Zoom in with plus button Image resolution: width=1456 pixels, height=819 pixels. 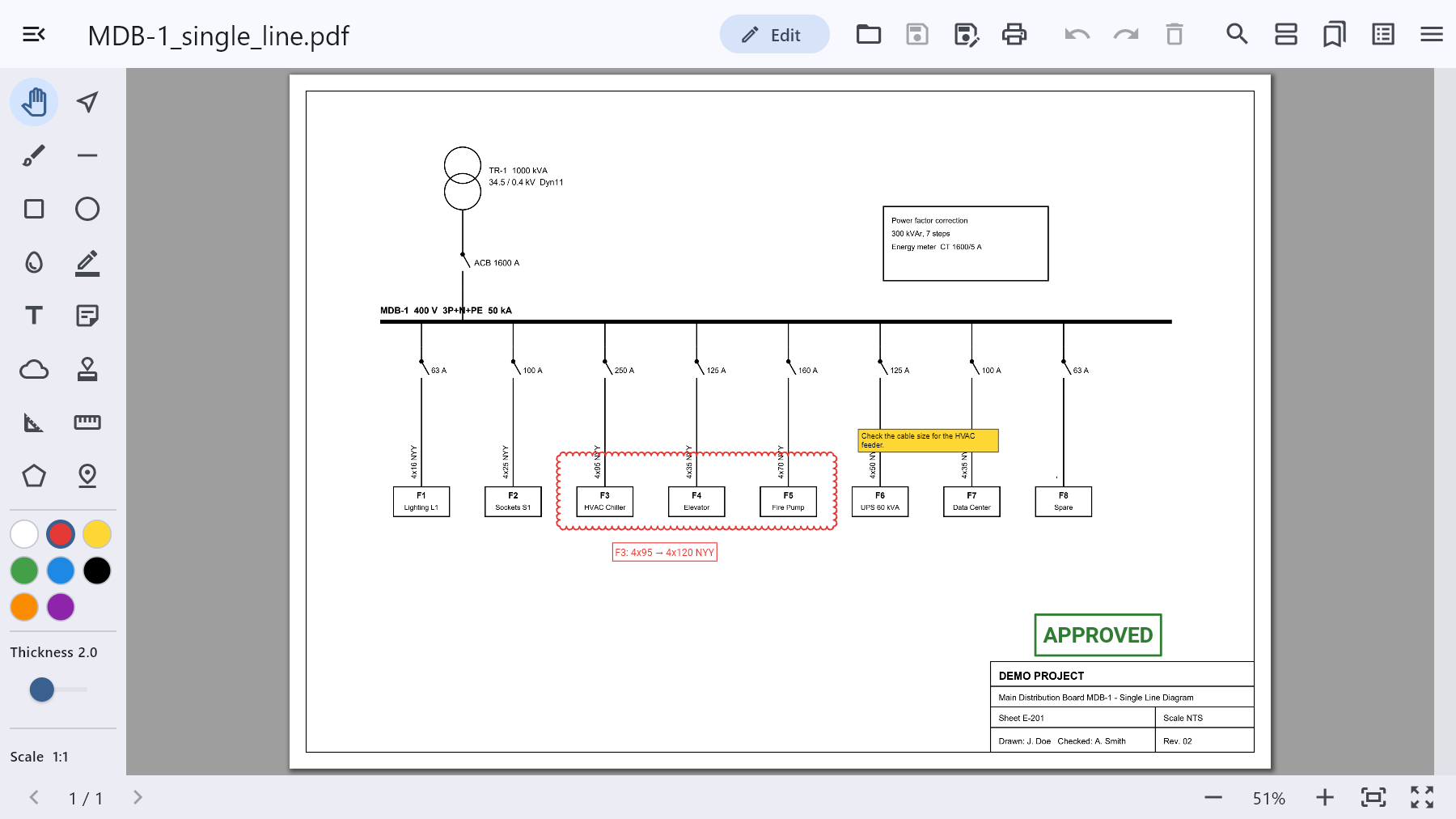click(x=1325, y=798)
